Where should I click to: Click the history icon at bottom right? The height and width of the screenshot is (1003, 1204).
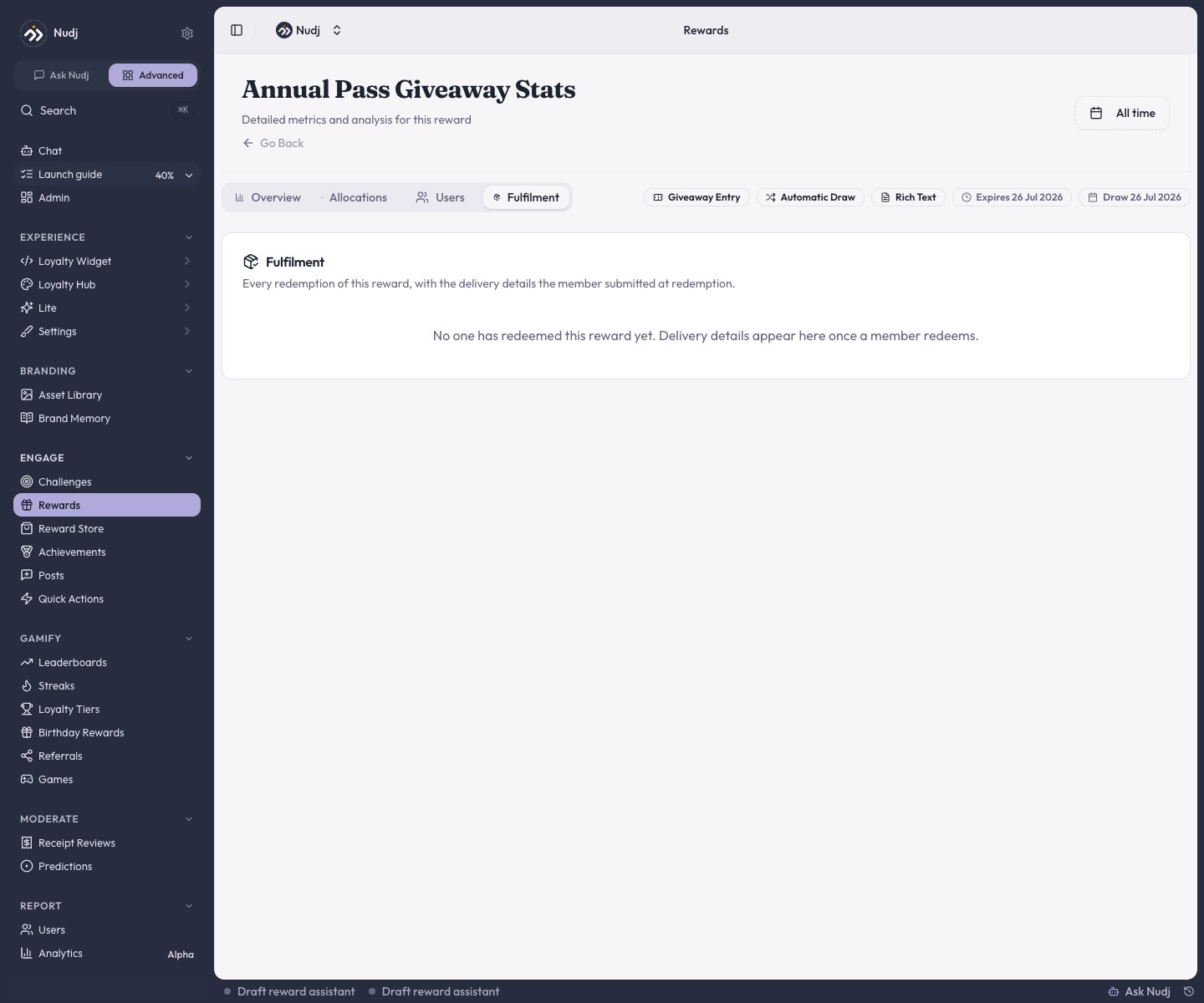pos(1188,991)
